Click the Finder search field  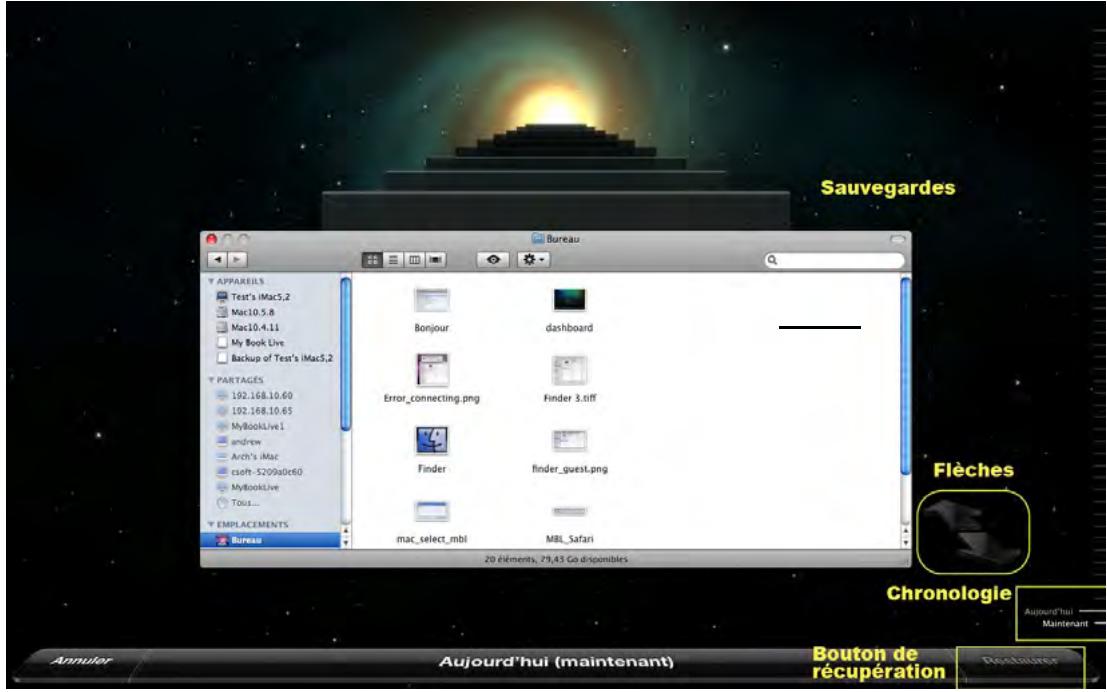click(834, 260)
